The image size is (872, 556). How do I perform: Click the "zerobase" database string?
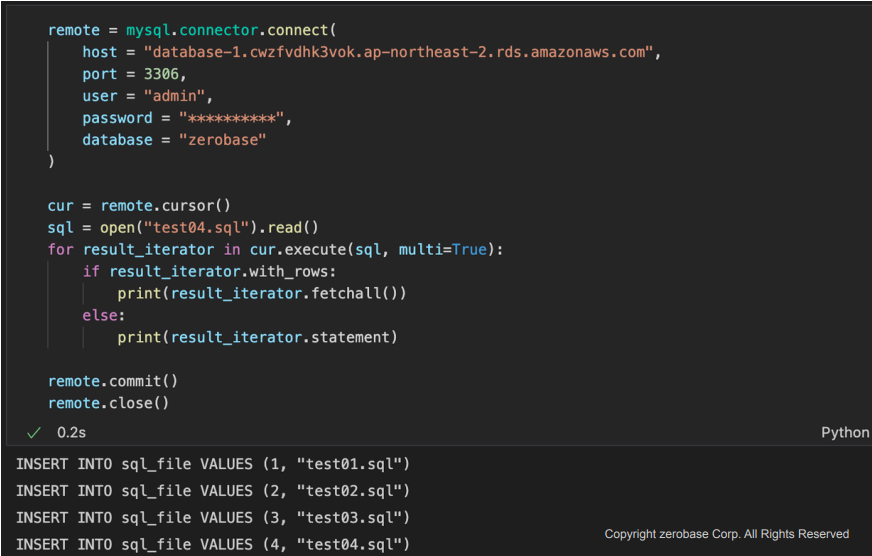pos(222,140)
